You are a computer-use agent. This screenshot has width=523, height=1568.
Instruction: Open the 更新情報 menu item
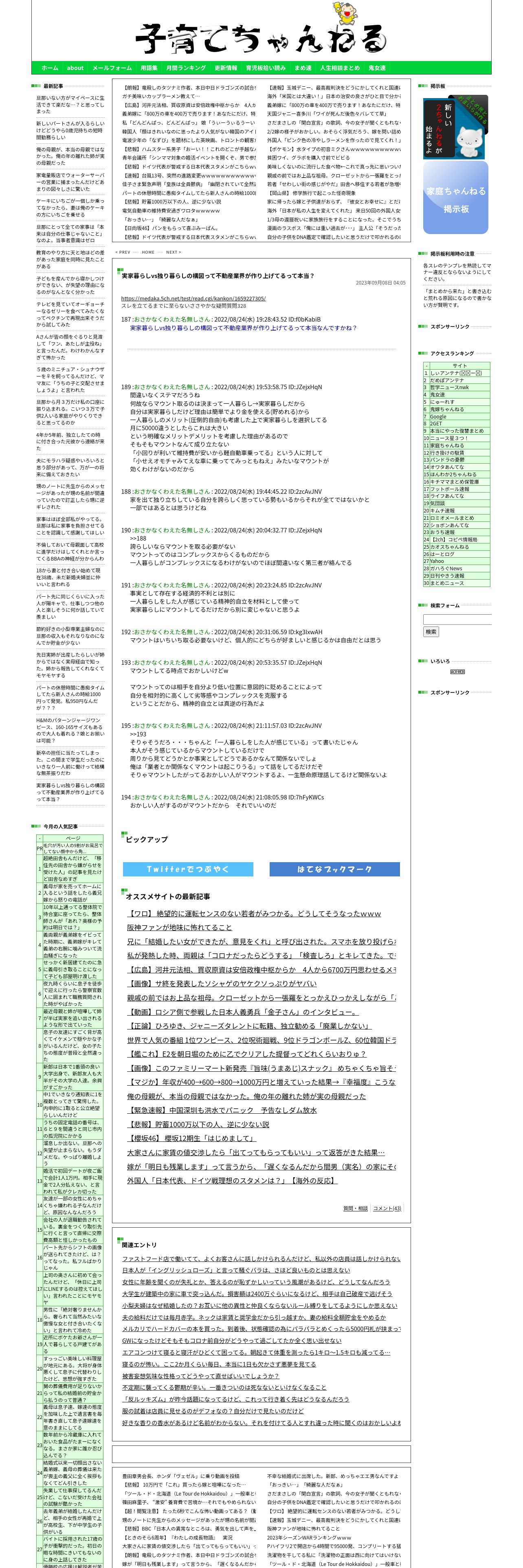point(226,68)
